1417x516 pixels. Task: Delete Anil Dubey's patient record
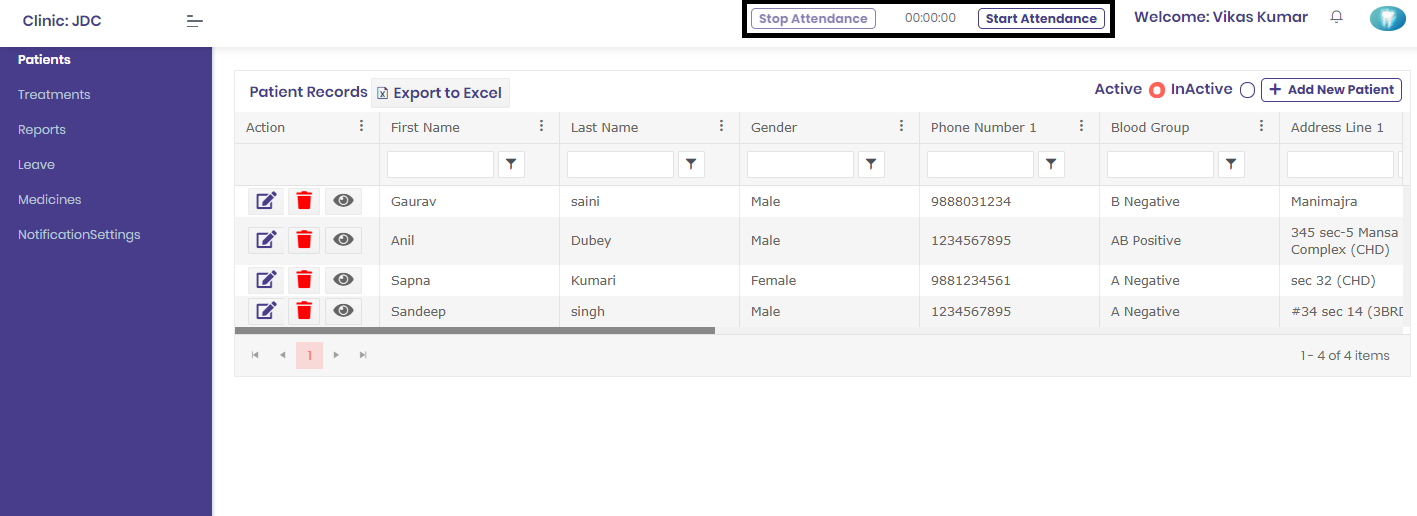[304, 240]
